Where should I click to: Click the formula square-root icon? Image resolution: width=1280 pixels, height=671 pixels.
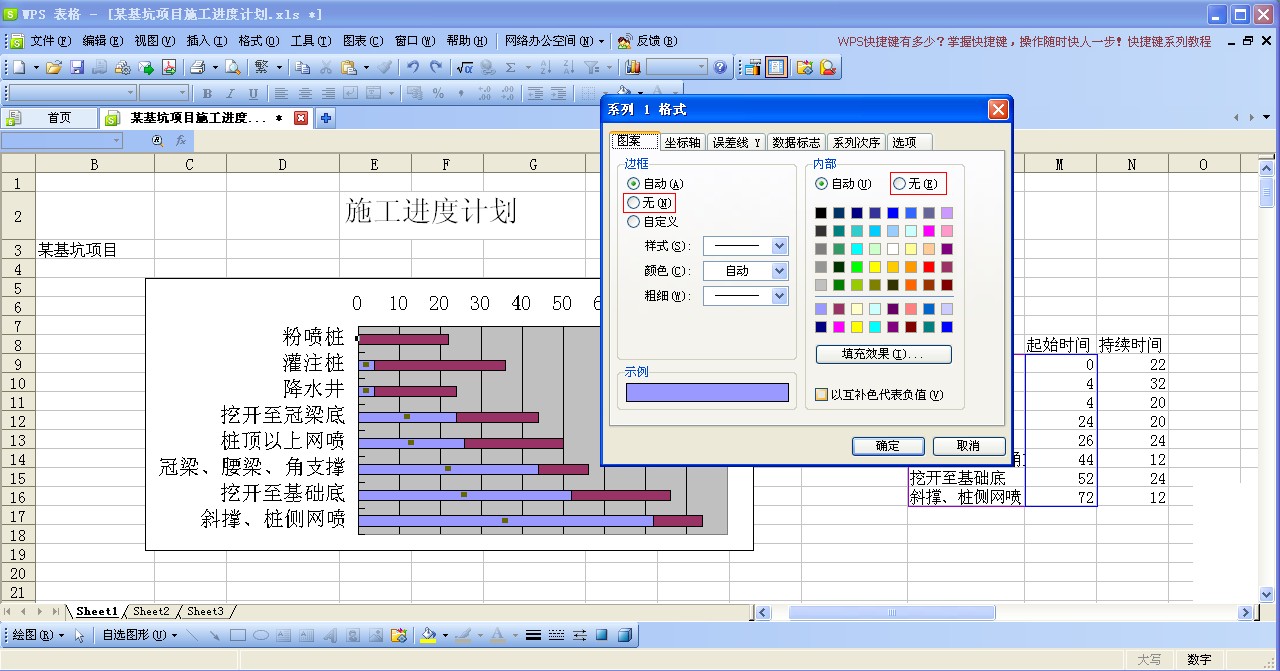464,68
